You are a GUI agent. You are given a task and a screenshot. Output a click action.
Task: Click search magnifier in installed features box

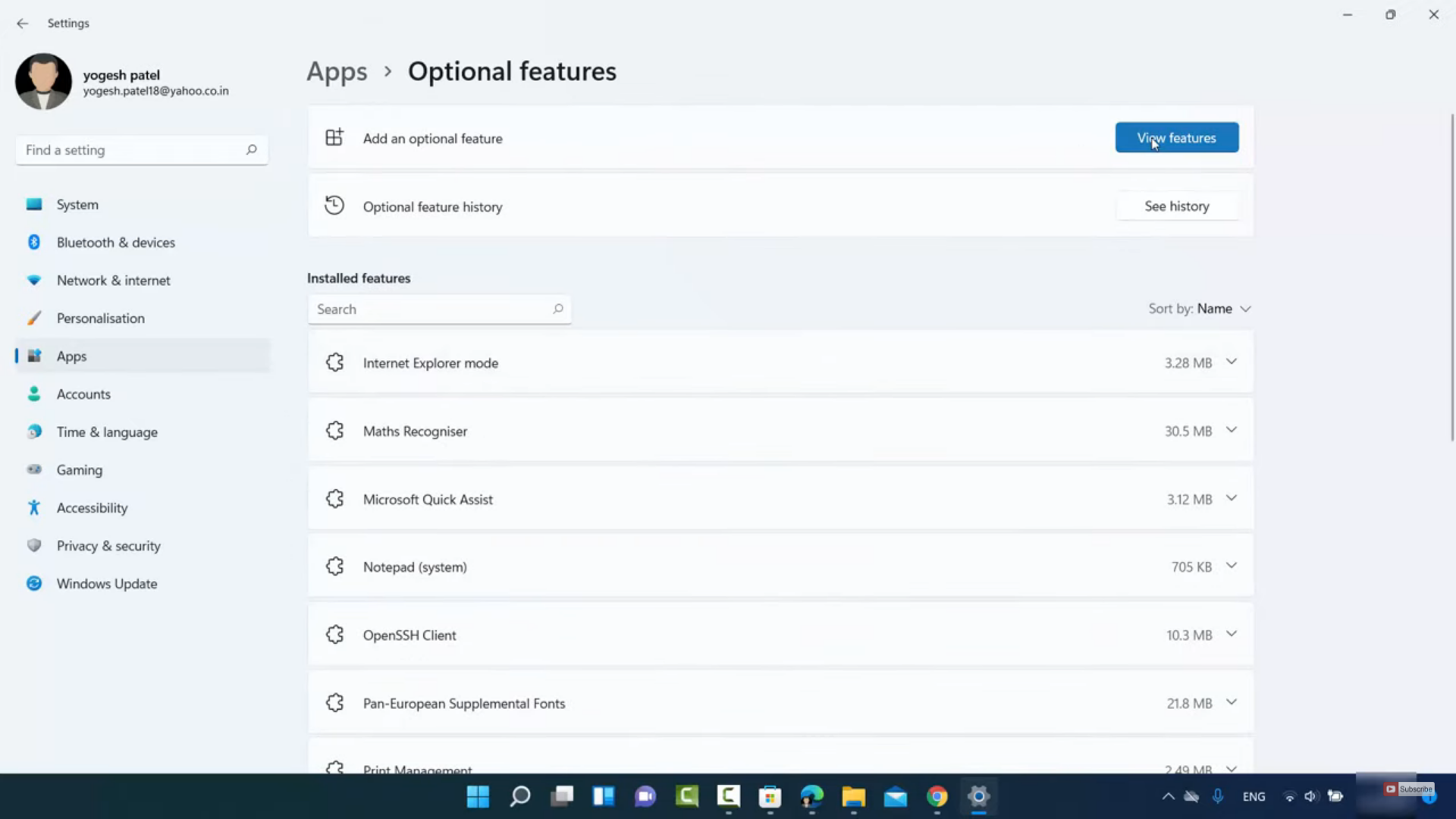558,309
